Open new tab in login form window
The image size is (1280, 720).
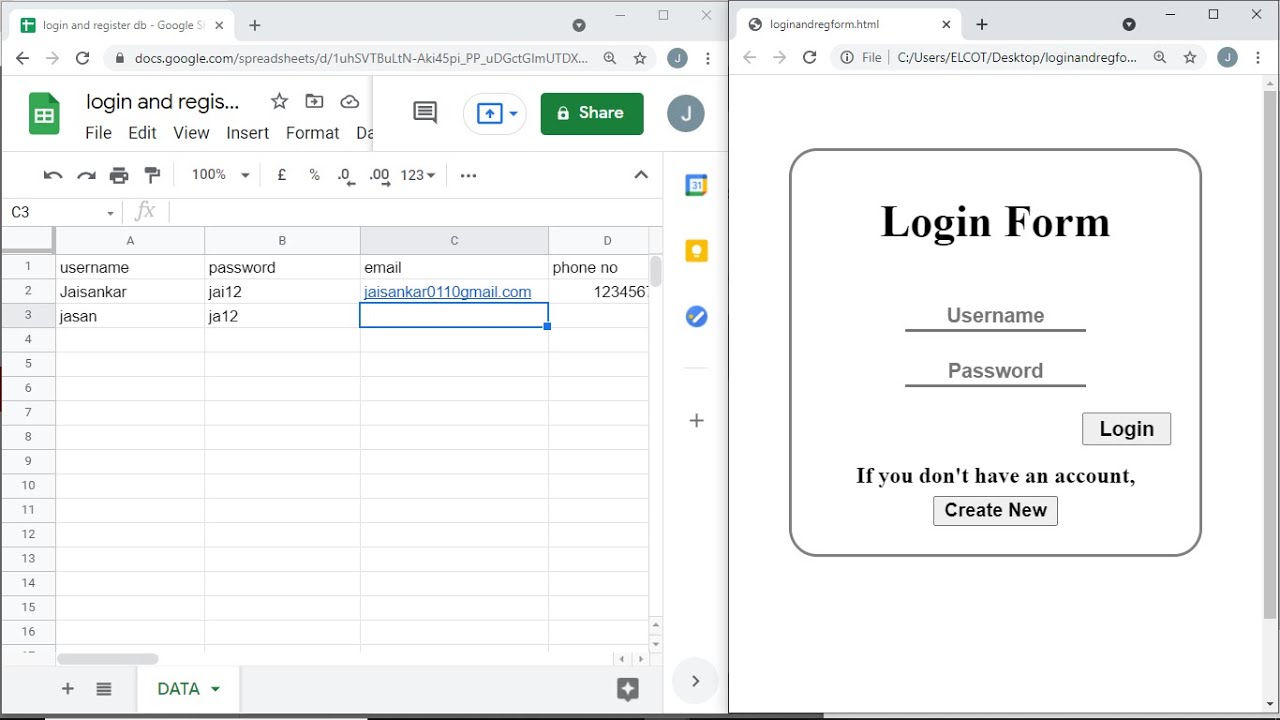pyautogui.click(x=982, y=24)
